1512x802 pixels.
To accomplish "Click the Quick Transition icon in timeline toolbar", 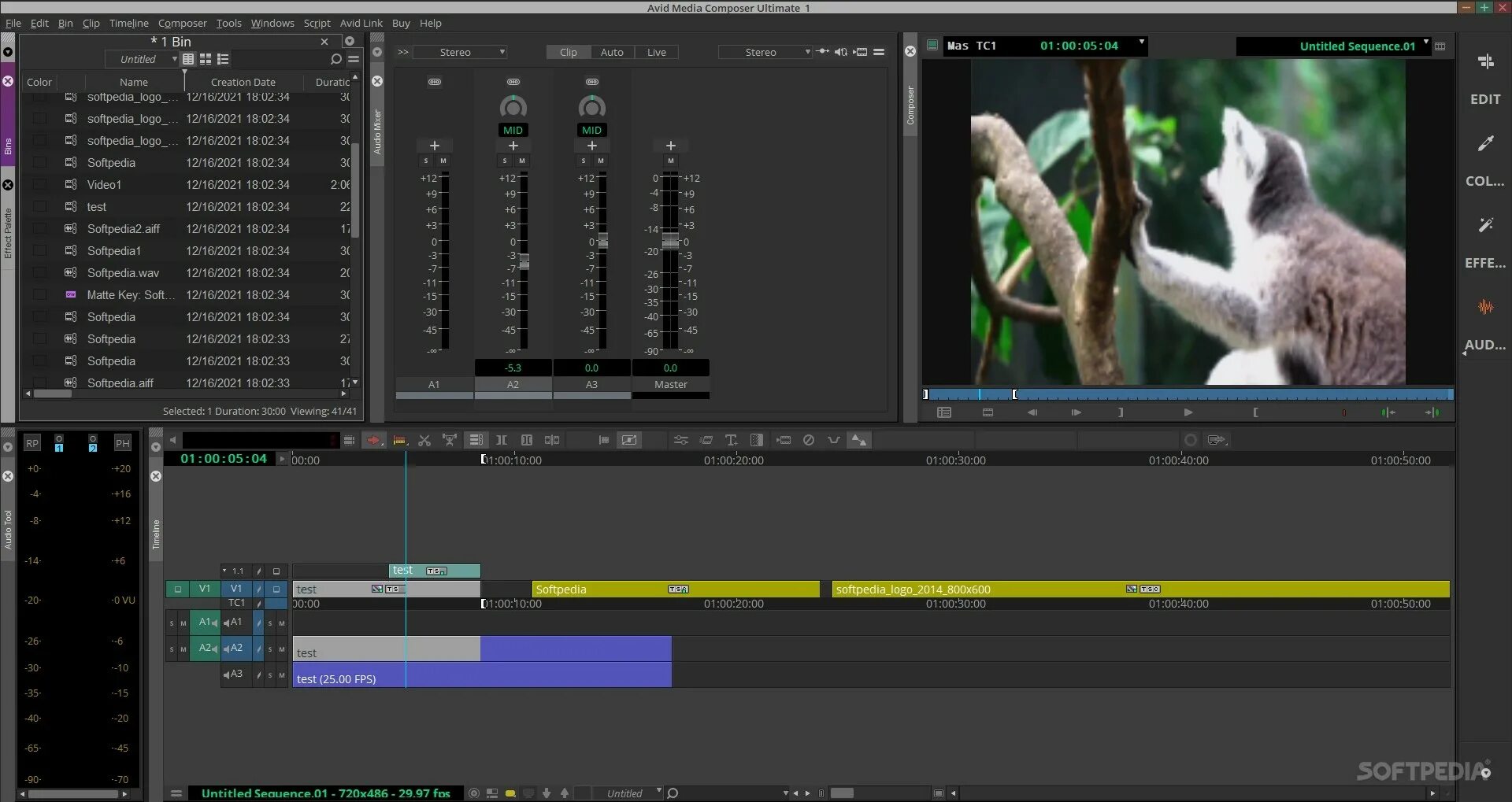I will [x=757, y=440].
